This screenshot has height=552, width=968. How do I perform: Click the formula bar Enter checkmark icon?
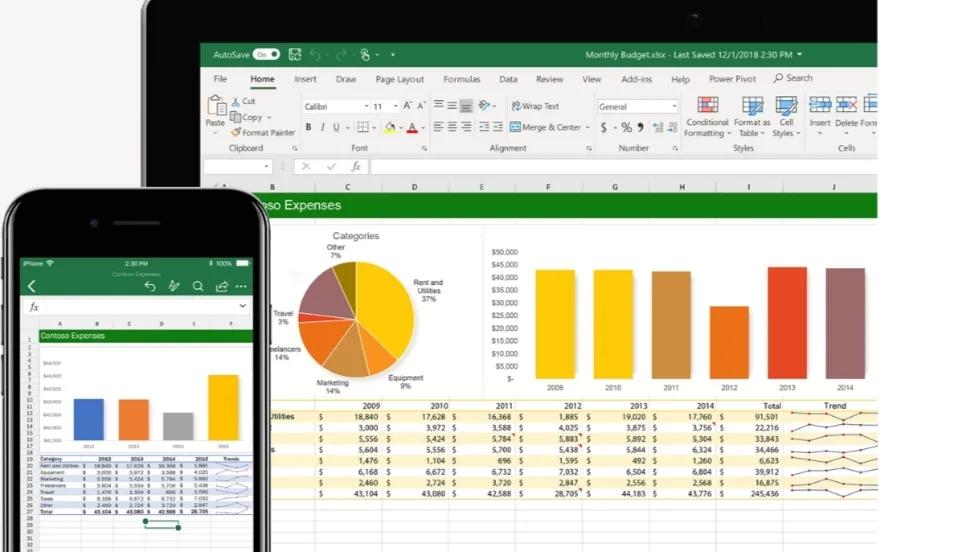point(332,166)
